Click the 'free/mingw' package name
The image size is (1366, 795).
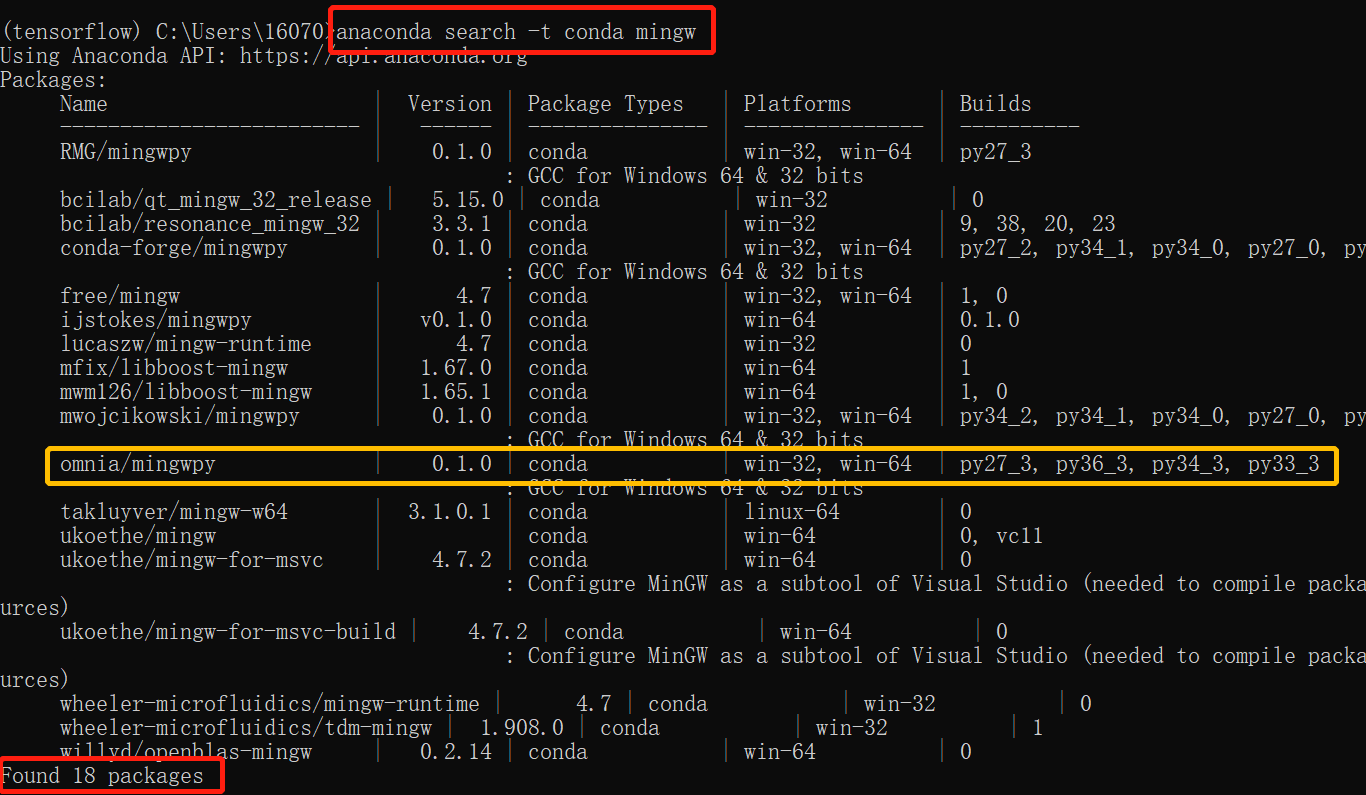(x=120, y=296)
